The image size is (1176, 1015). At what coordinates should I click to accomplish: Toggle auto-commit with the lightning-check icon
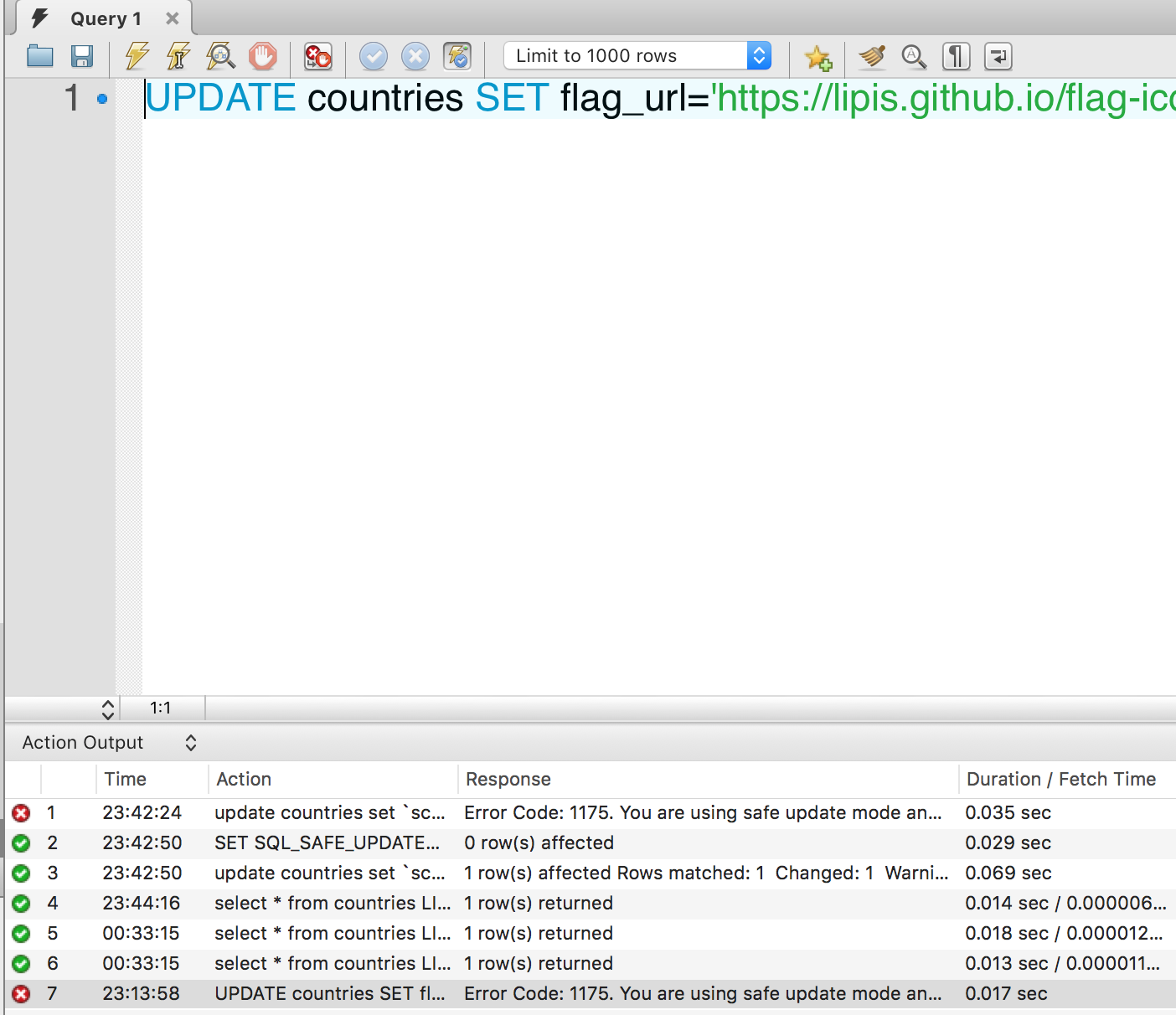point(457,56)
